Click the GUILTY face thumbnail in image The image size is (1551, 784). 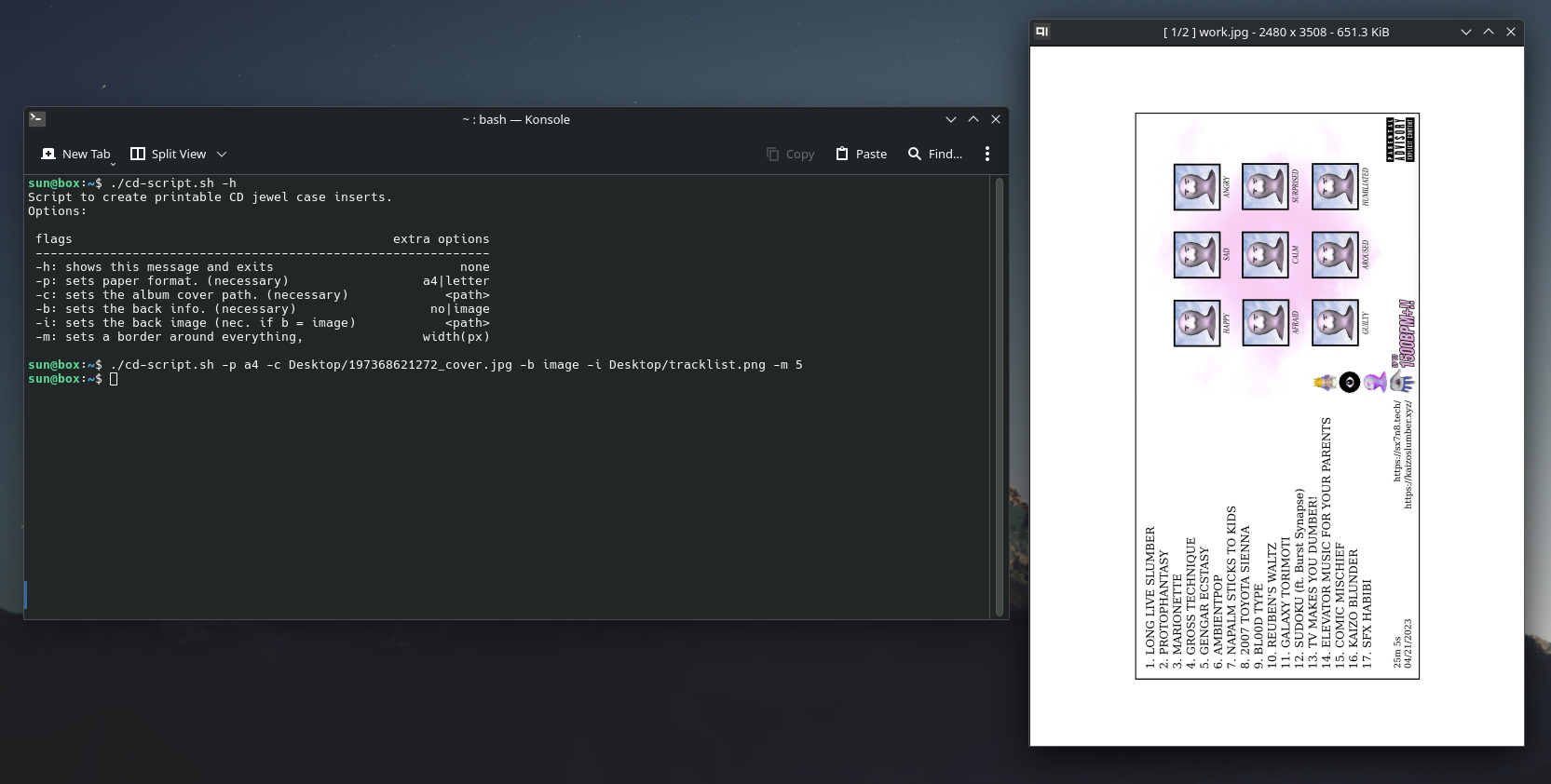(1335, 323)
